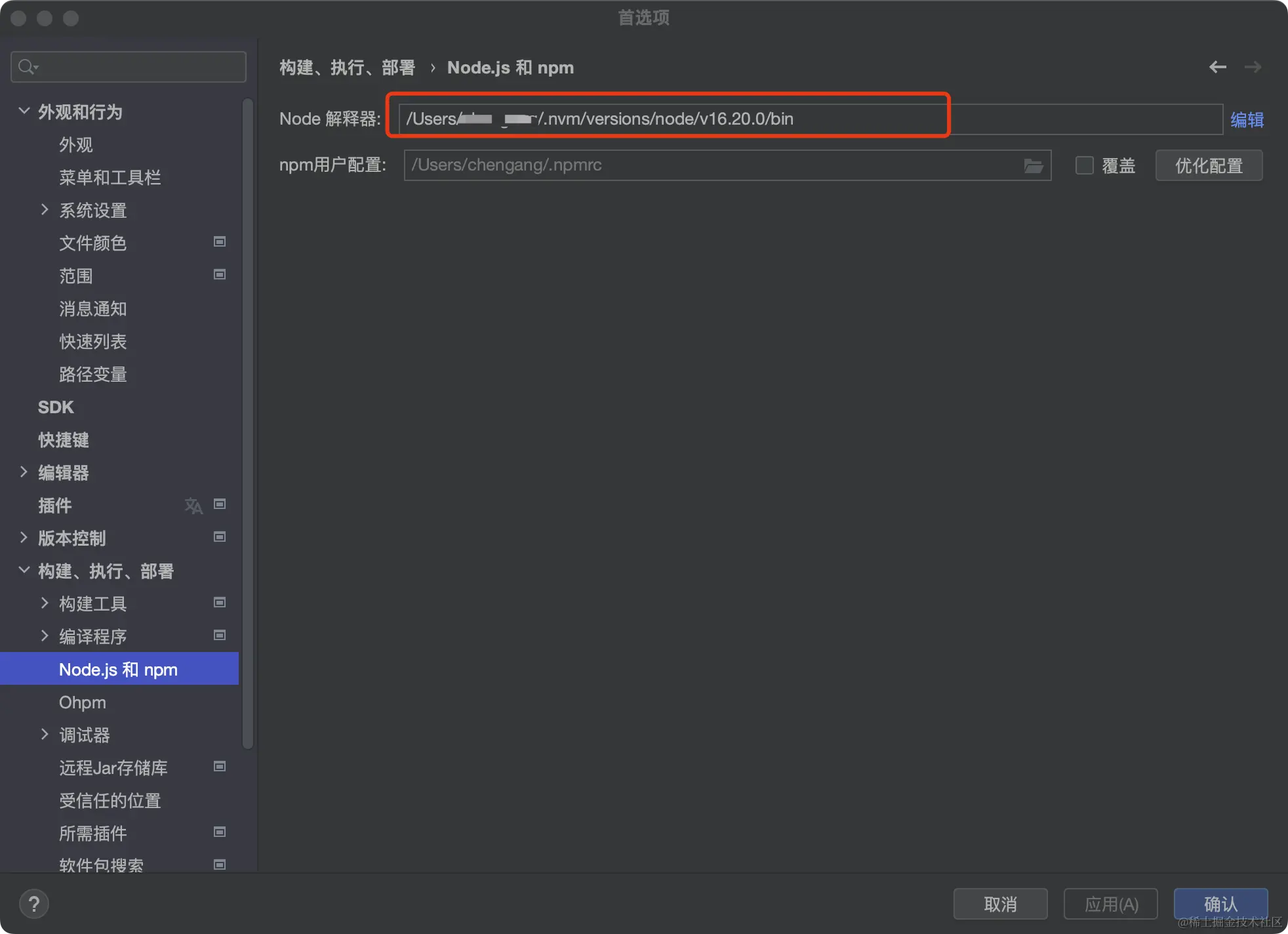
Task: Expand the 编辑器 section
Action: click(x=24, y=472)
